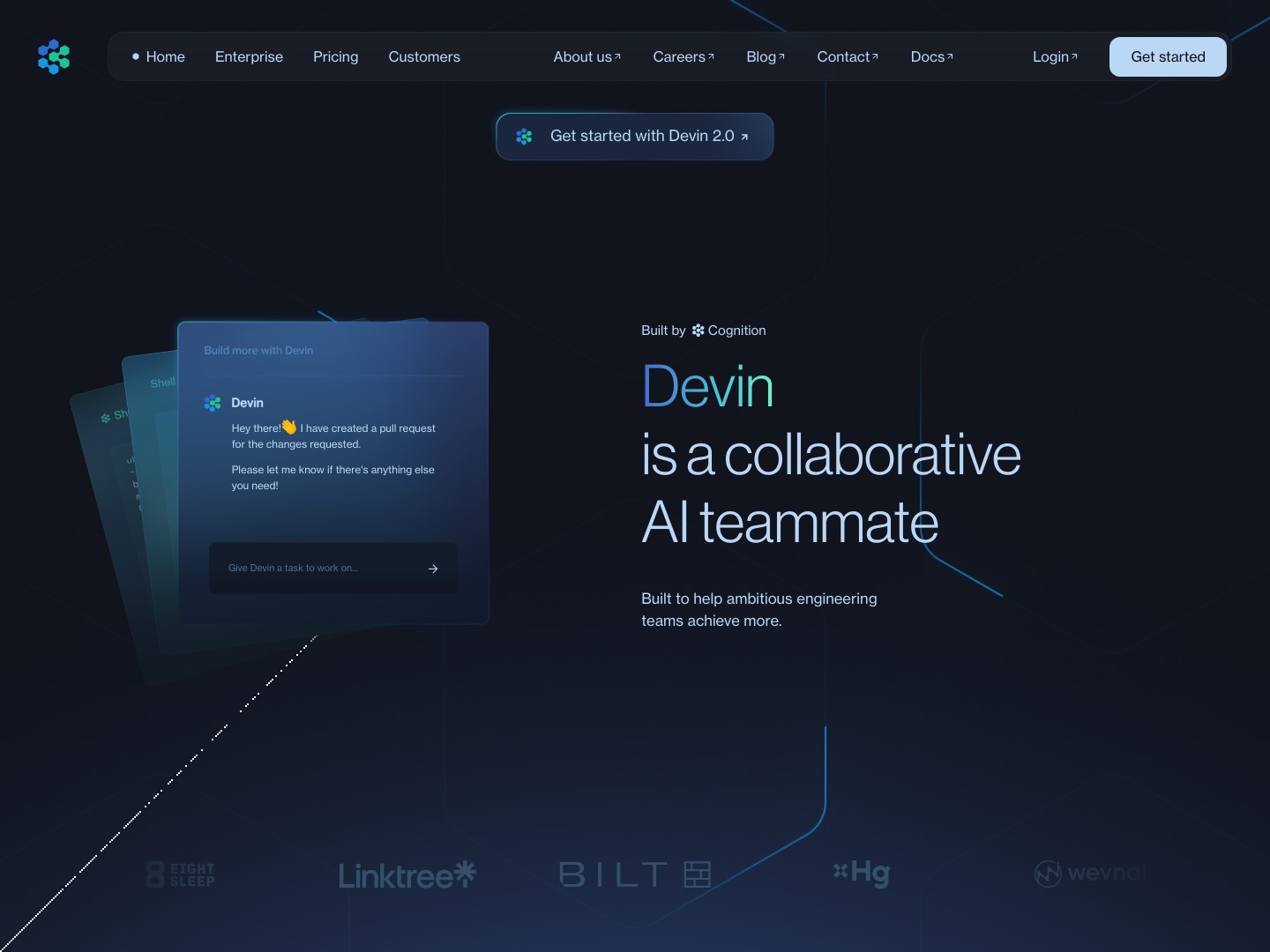
Task: Open the Blog link
Action: point(765,56)
